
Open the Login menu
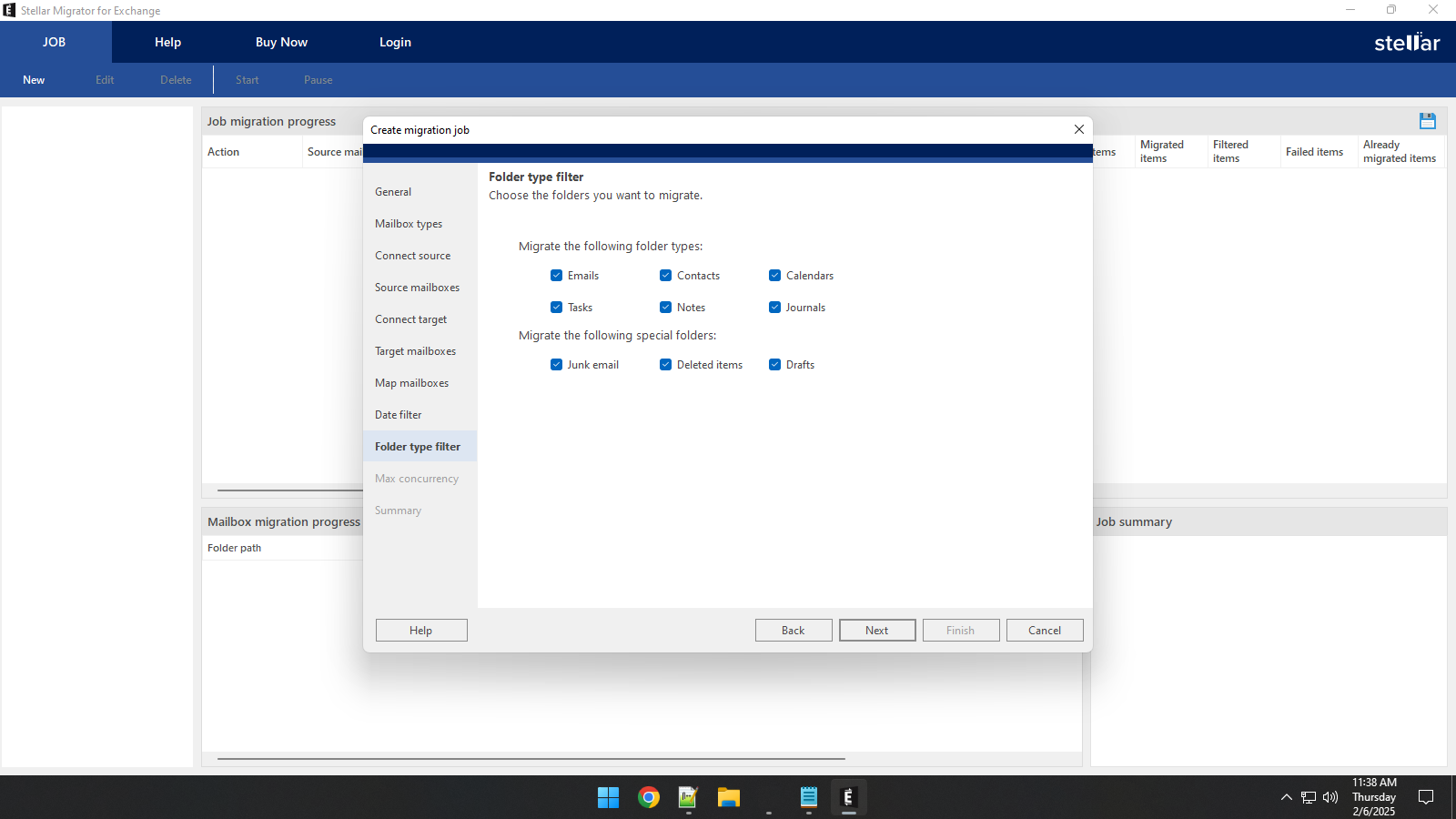click(395, 42)
